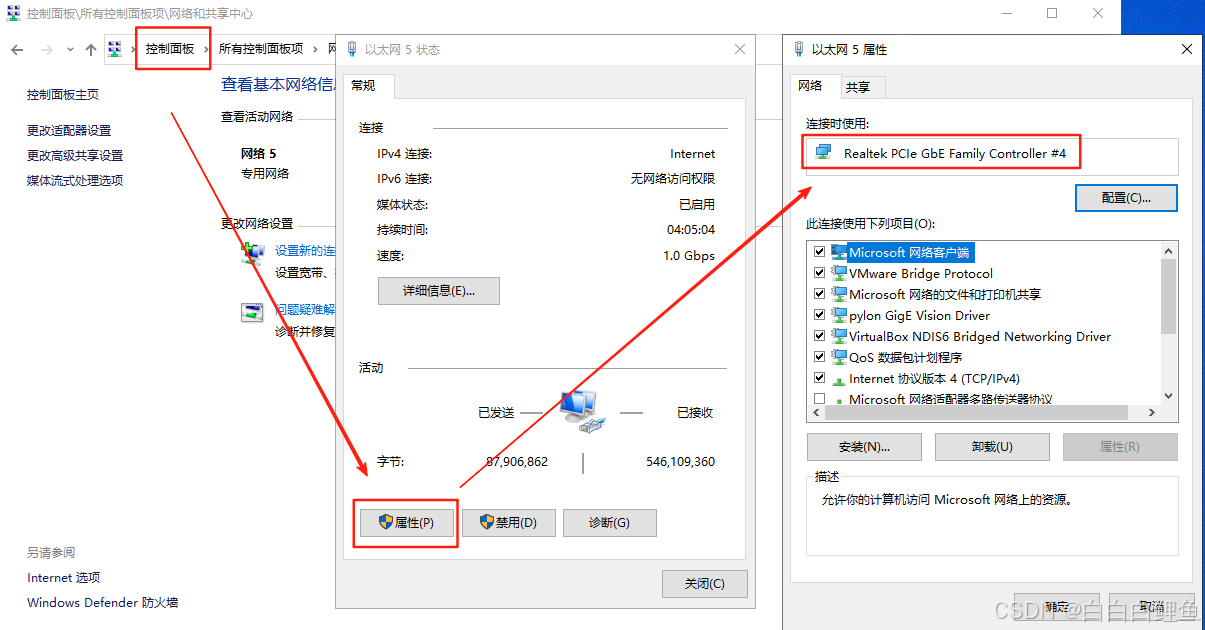Click the 以太网 5 状态 title icon
Screen dimensions: 1205x630
352,49
